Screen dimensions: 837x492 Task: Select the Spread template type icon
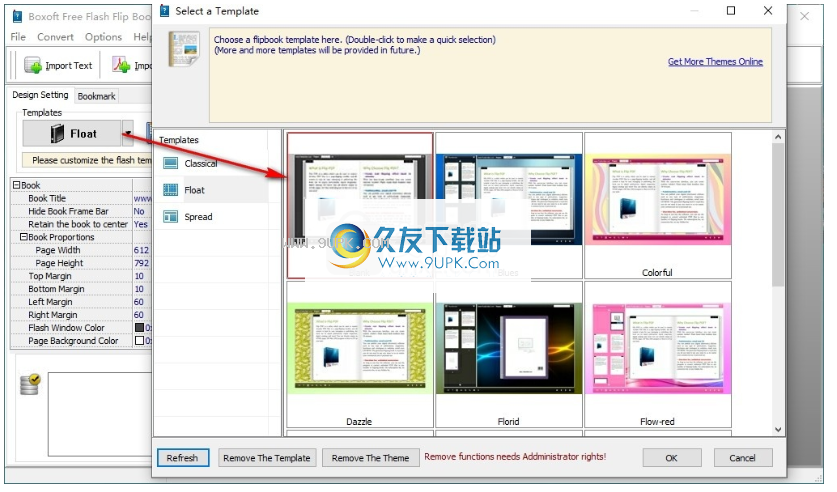click(170, 217)
